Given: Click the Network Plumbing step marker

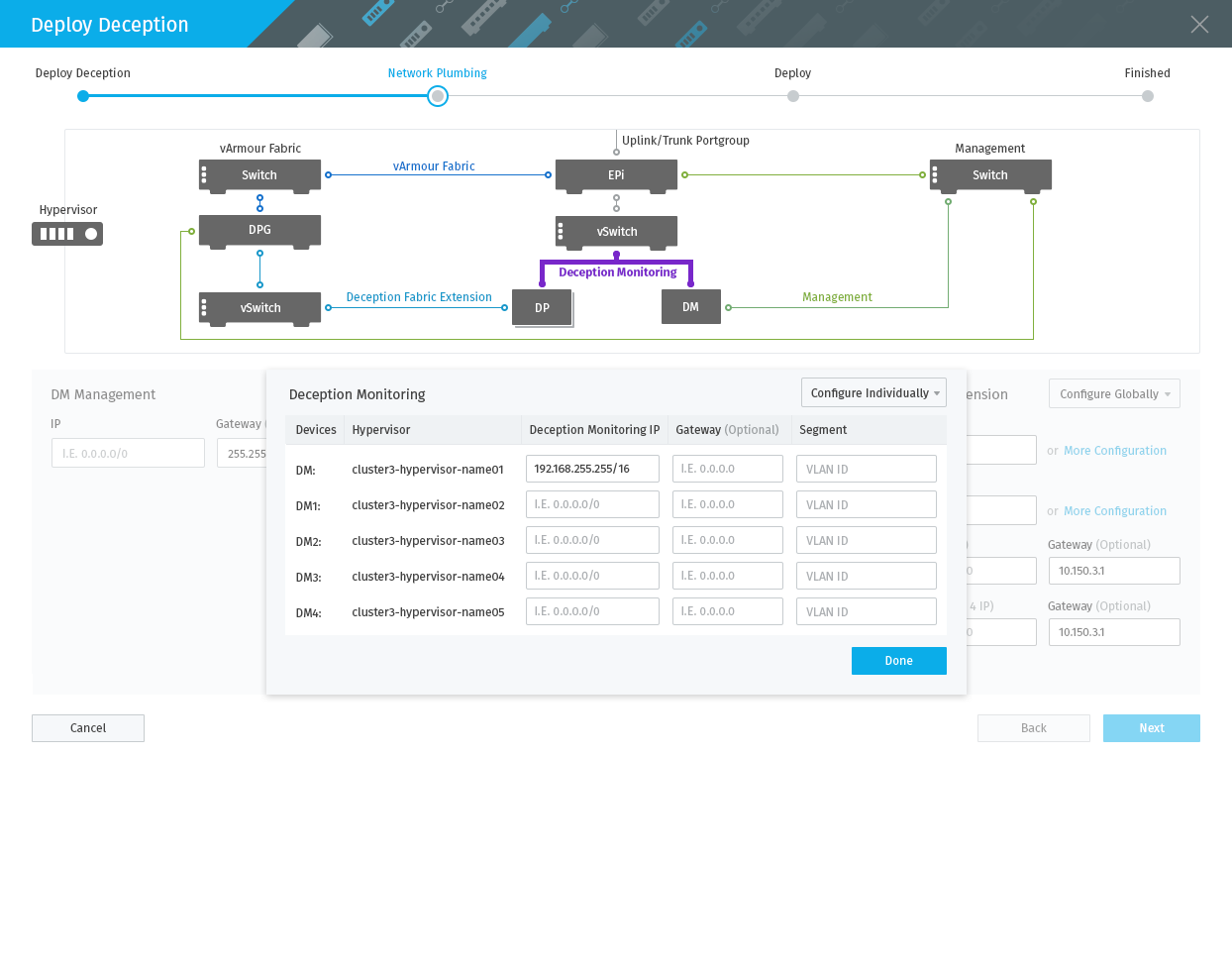Looking at the screenshot, I should click(x=438, y=96).
